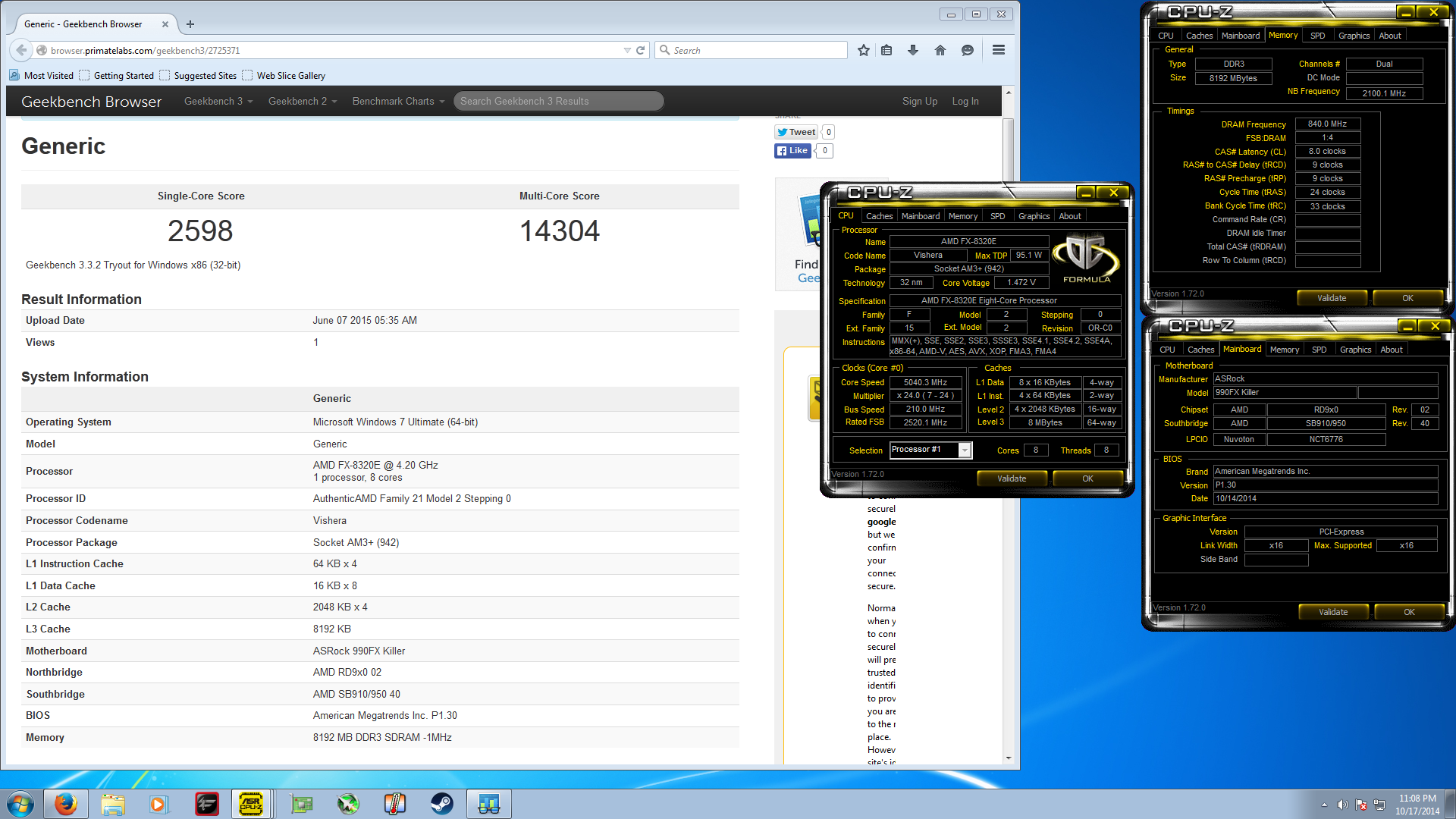Open the Firefox Hello chat icon
Image resolution: width=1456 pixels, height=819 pixels.
(968, 50)
